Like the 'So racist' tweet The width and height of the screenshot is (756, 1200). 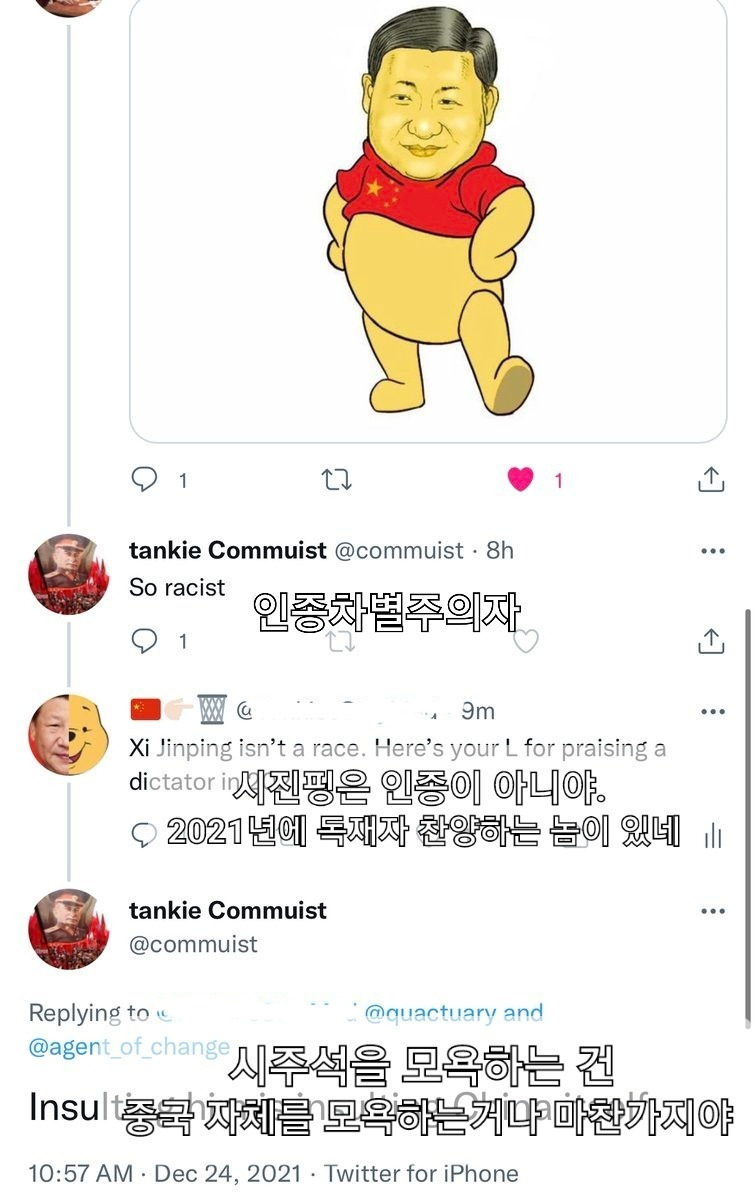[526, 641]
